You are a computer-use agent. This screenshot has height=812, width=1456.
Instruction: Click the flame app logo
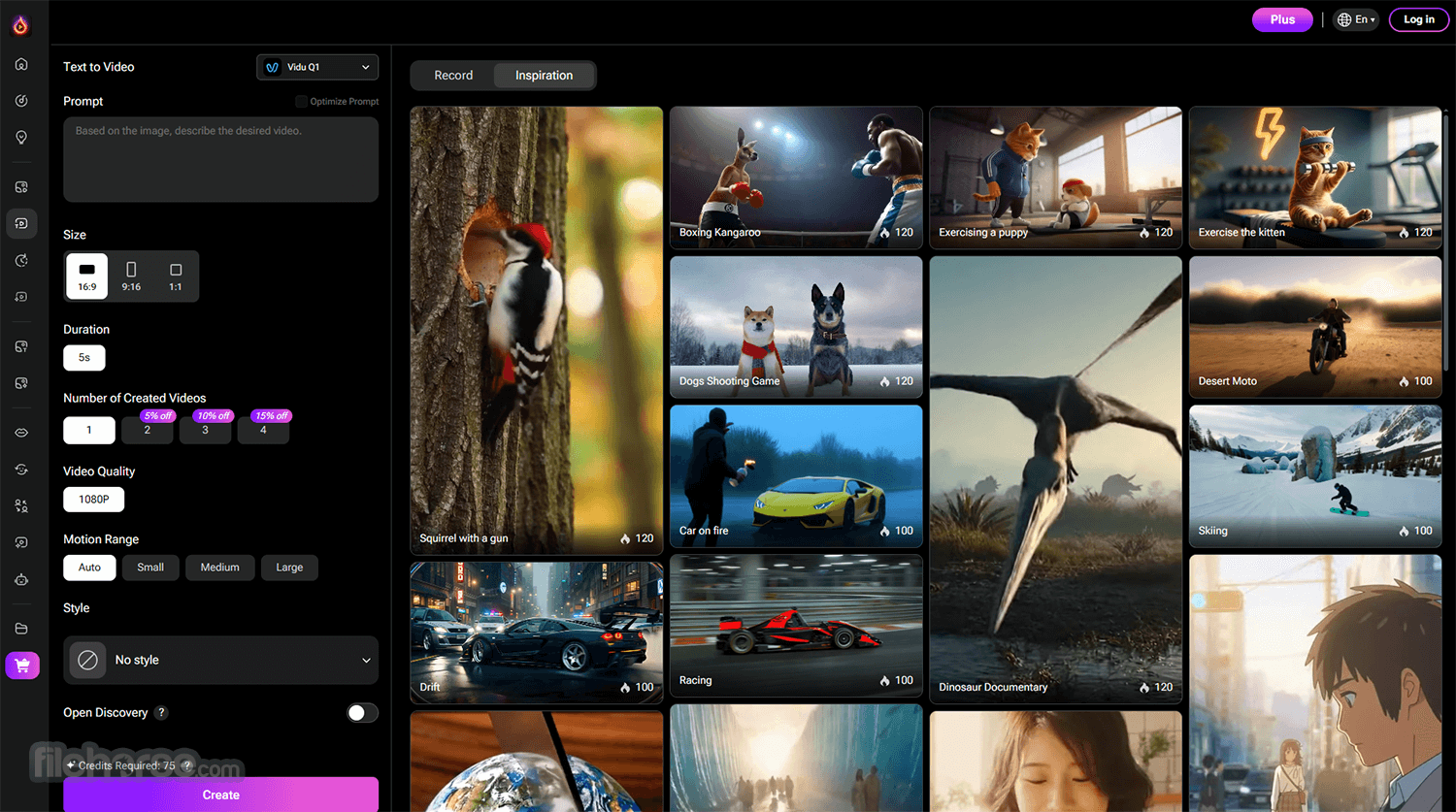pyautogui.click(x=20, y=25)
